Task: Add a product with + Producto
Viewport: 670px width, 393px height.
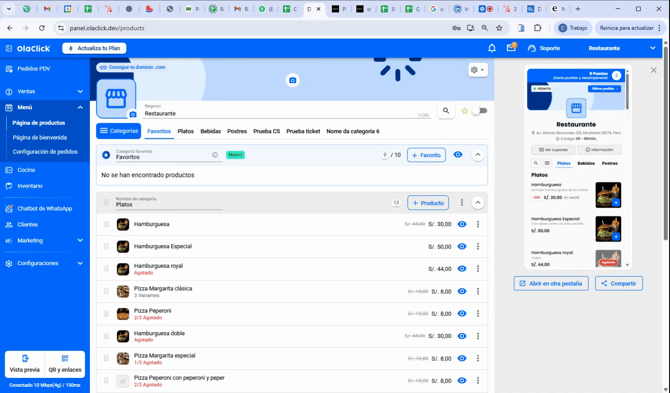Action: [428, 203]
